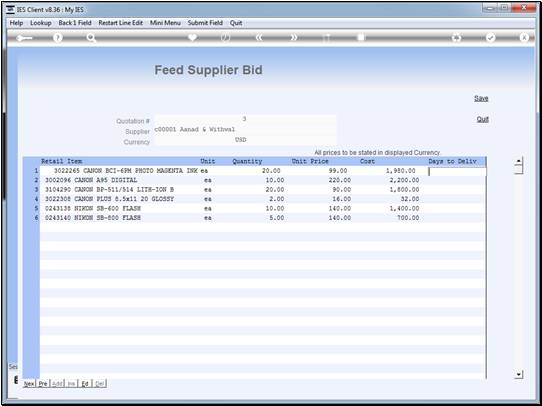Open the Lookup menu
The height and width of the screenshot is (406, 542).
click(41, 23)
